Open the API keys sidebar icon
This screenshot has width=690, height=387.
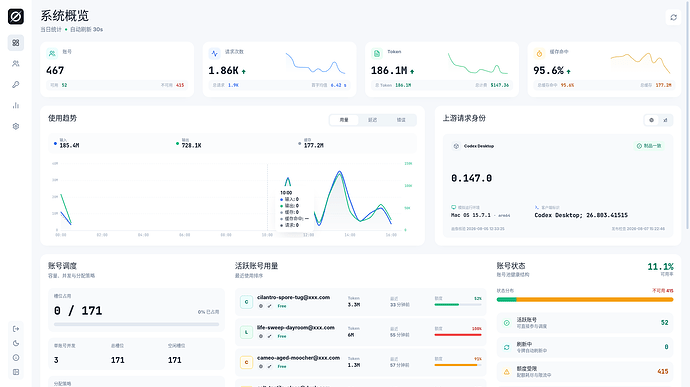(16, 85)
